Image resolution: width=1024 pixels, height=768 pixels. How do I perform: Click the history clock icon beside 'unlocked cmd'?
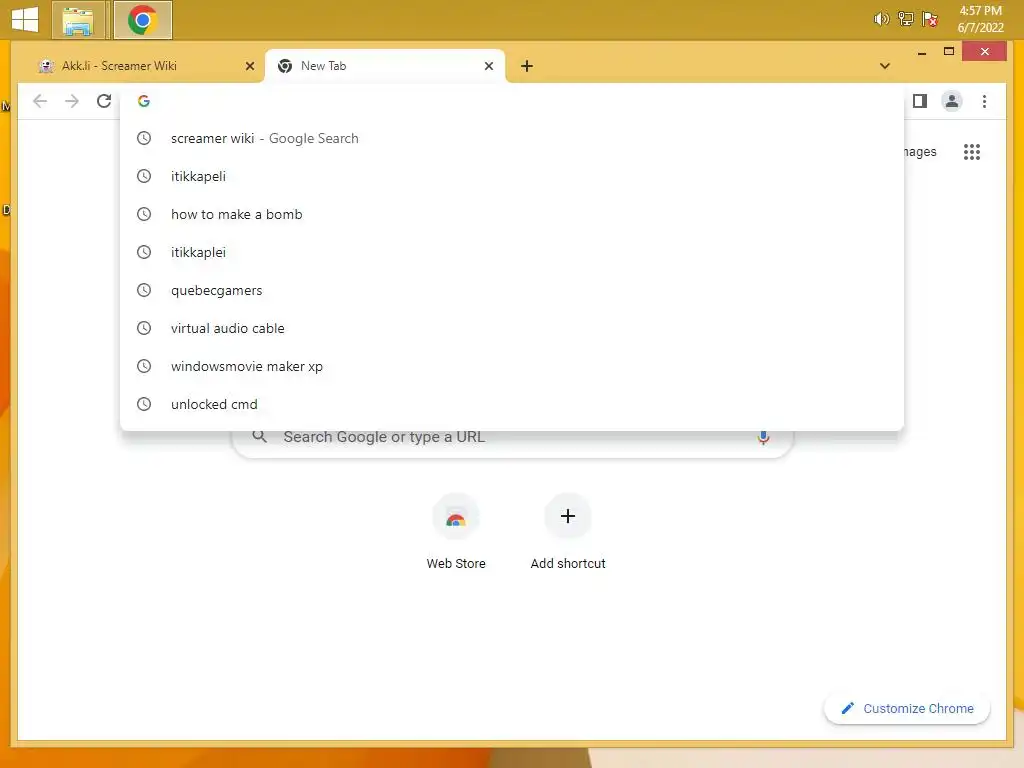tap(144, 404)
